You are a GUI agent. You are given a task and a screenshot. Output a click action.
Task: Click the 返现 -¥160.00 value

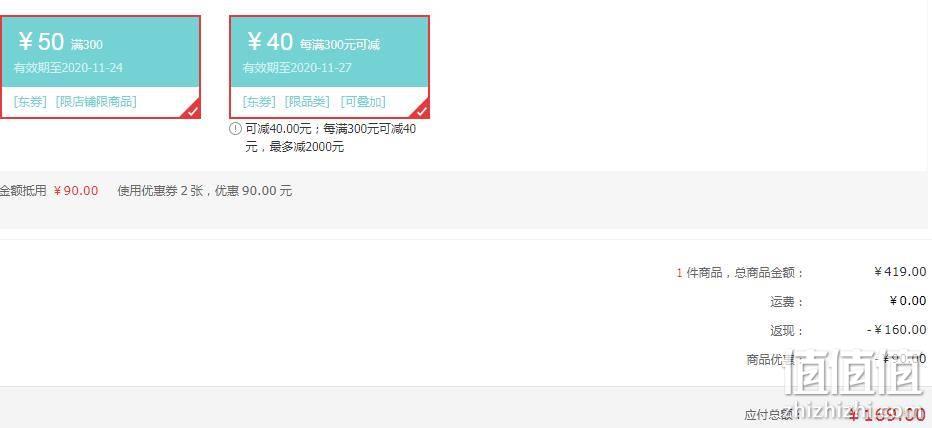pyautogui.click(x=896, y=329)
